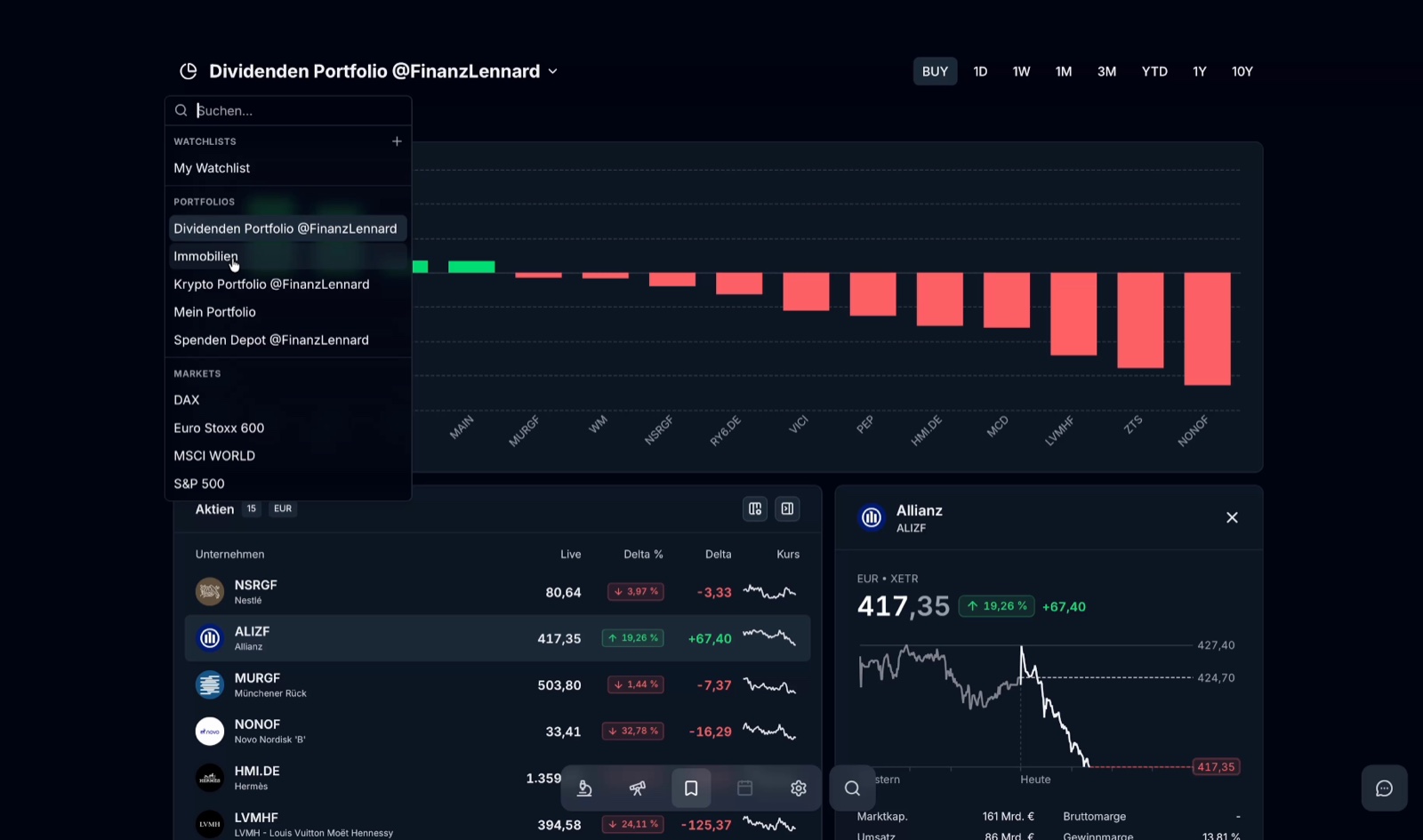Screen dimensions: 1423x840
Task: Add a new watchlist with plus icon
Action: 397,141
